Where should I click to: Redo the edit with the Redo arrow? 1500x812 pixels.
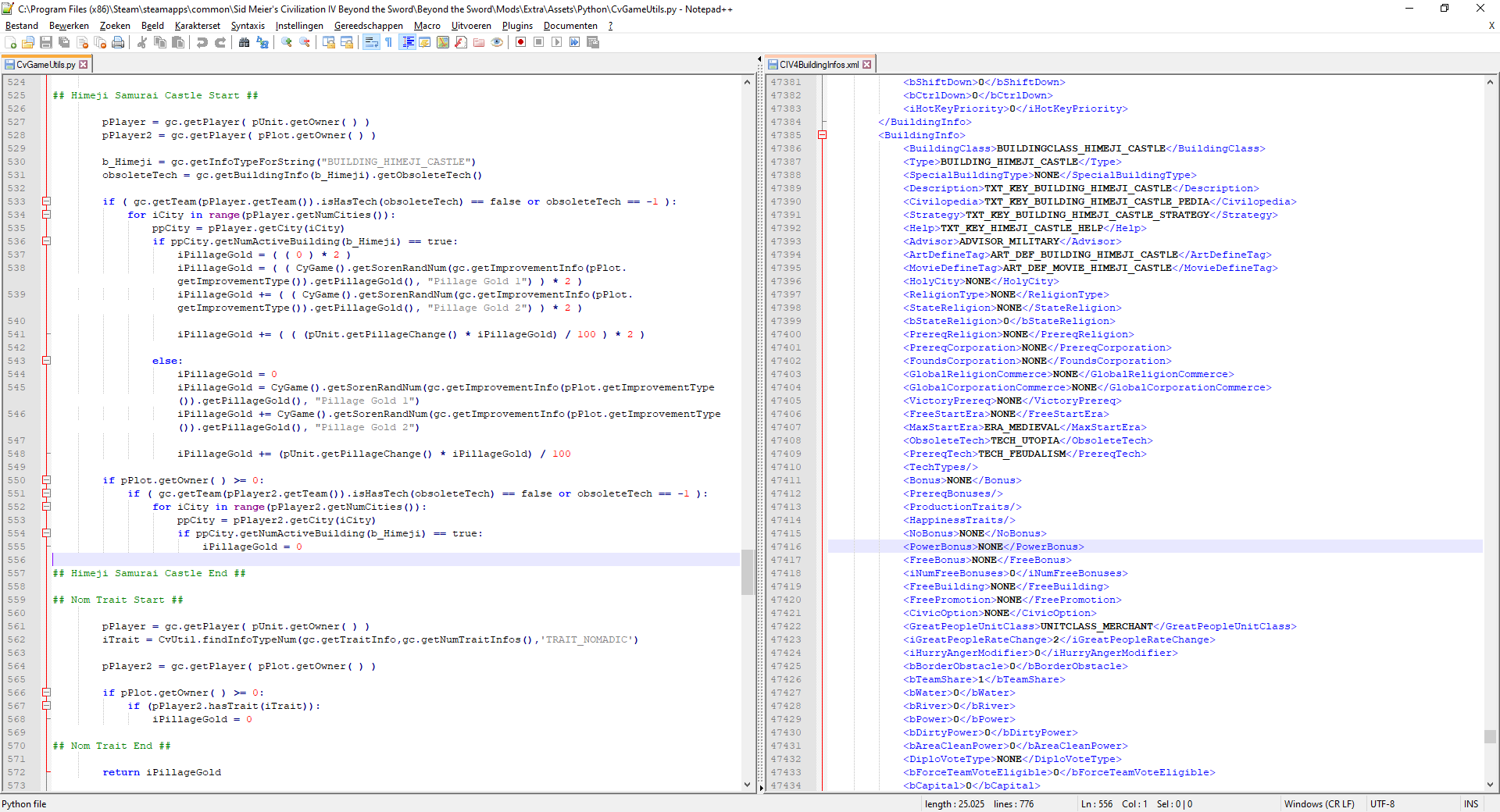coord(220,42)
